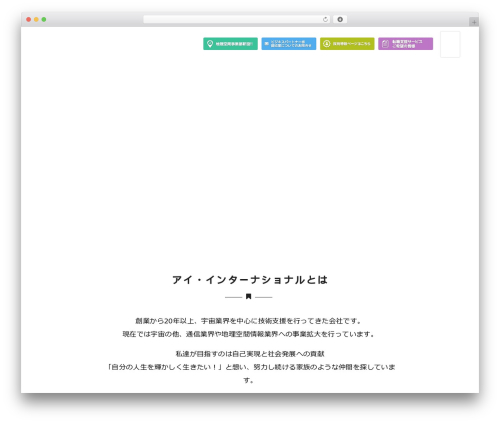Click the person circle icon on yellow-green button
The image size is (500, 423).
tap(327, 44)
